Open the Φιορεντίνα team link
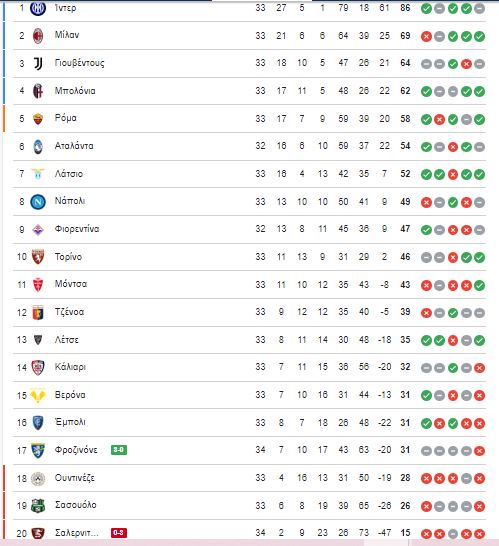The width and height of the screenshot is (499, 546). tap(77, 229)
